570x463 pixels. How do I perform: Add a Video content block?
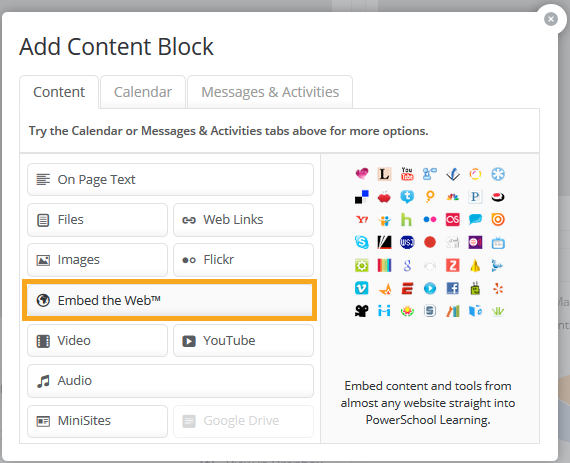(x=97, y=341)
